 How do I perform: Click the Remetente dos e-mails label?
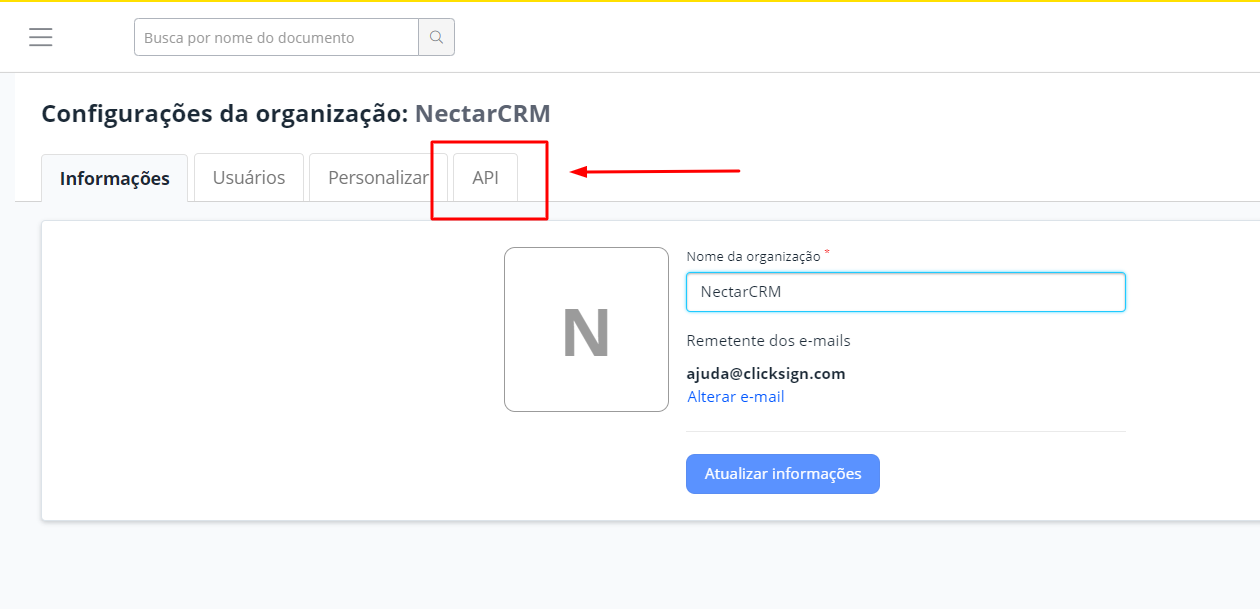pos(768,341)
